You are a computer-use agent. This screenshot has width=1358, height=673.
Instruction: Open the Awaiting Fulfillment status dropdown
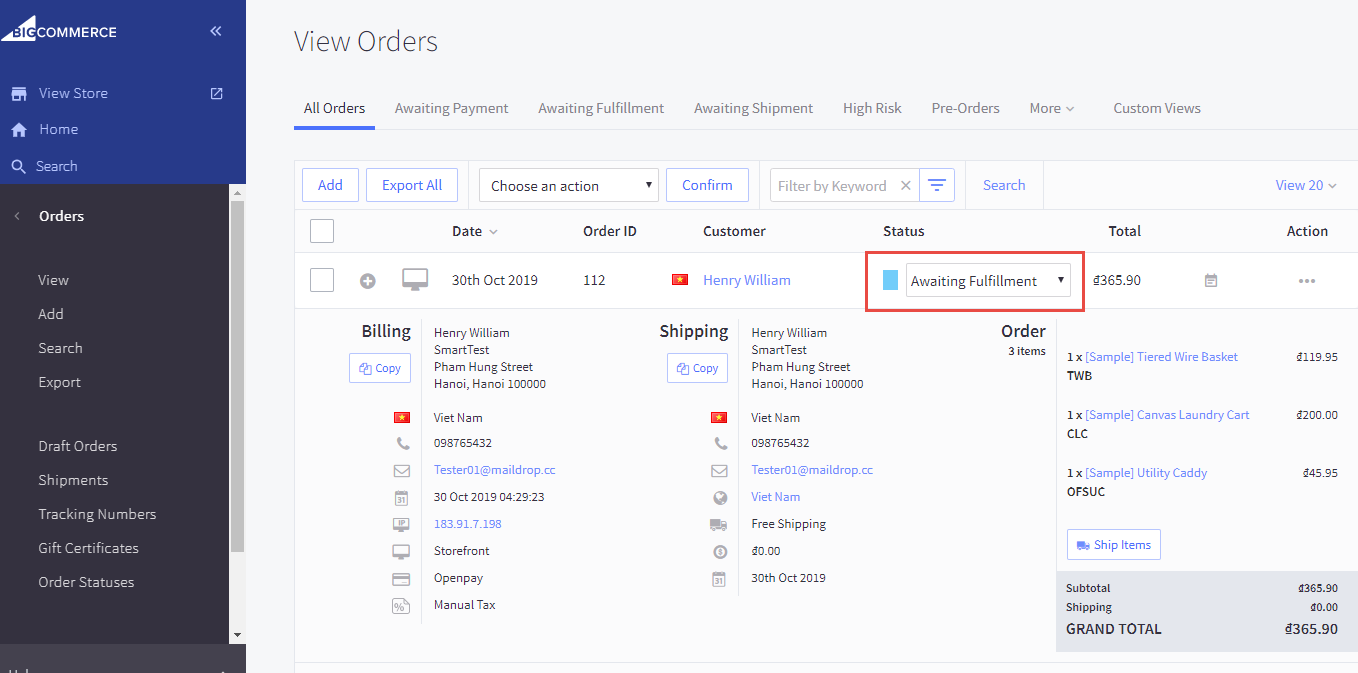click(987, 281)
